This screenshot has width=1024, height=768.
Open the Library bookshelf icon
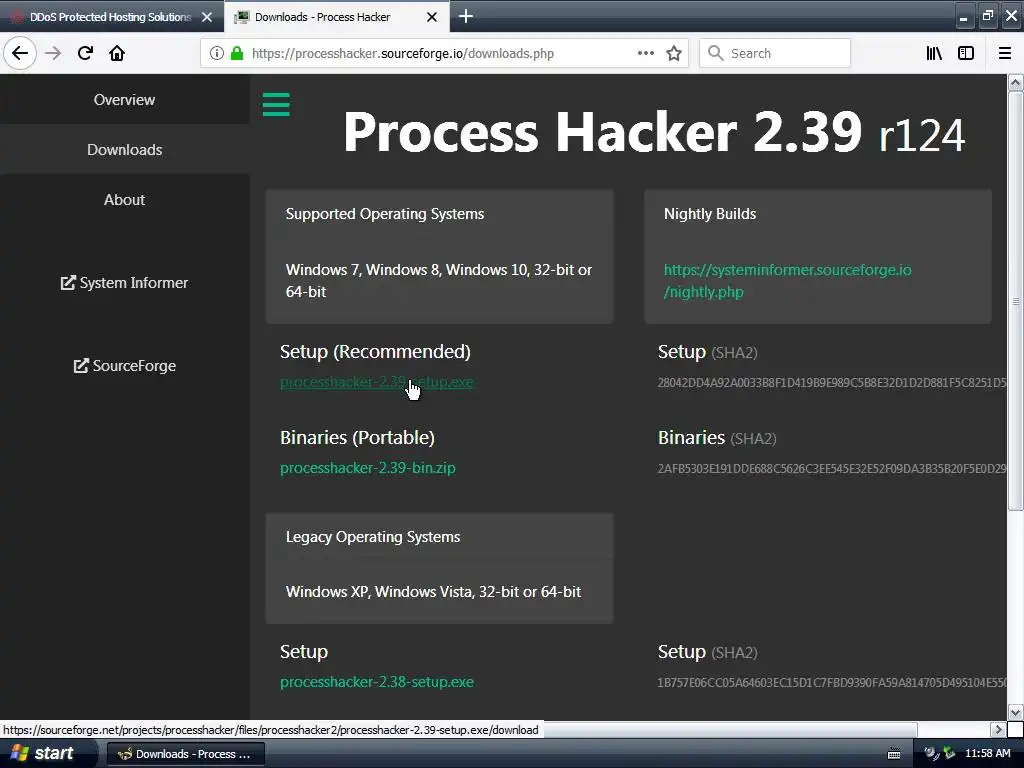(x=934, y=53)
